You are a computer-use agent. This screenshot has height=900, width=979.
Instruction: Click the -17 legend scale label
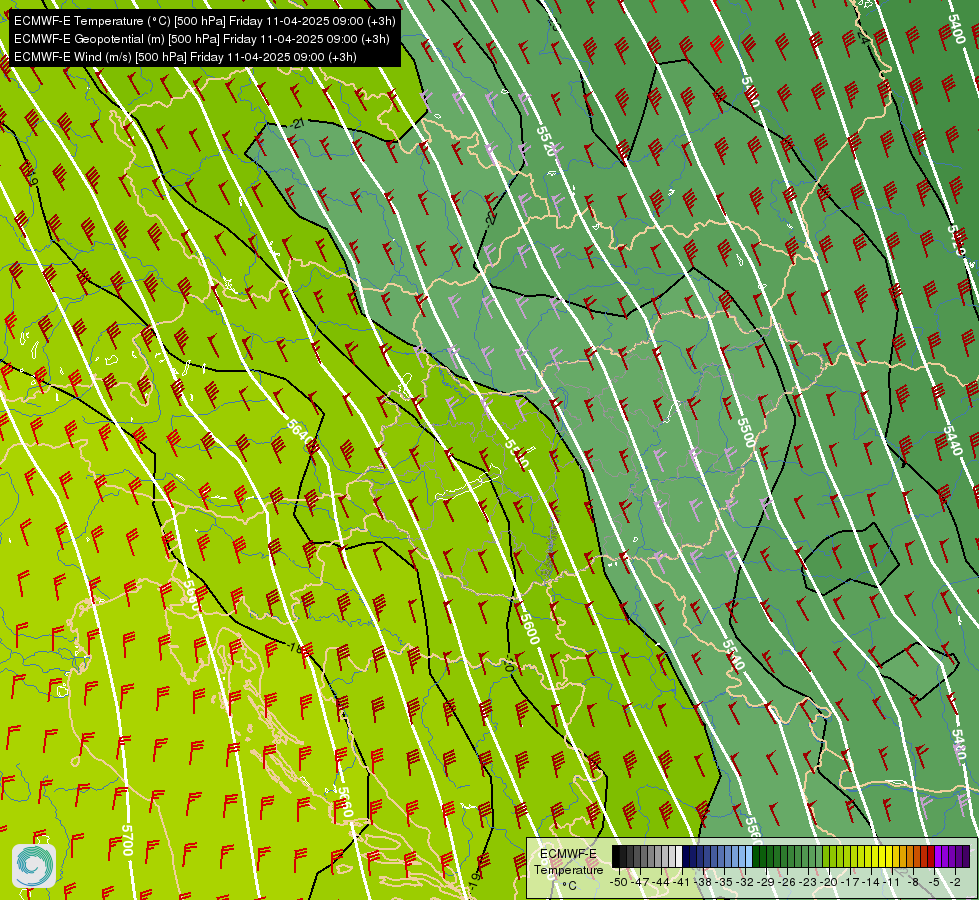point(850,883)
